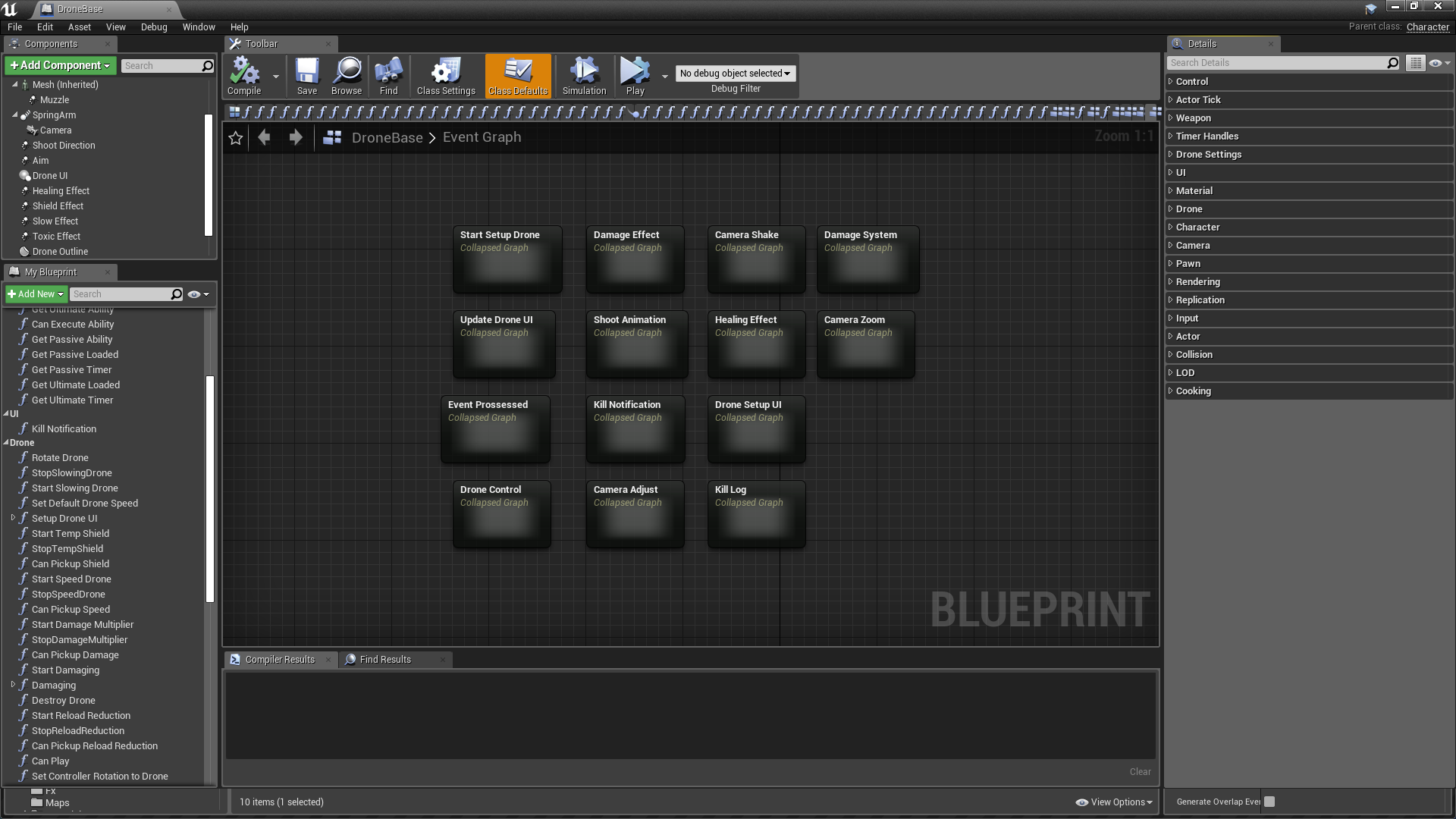Click Event Graph breadcrumb
1456x819 pixels.
point(482,137)
